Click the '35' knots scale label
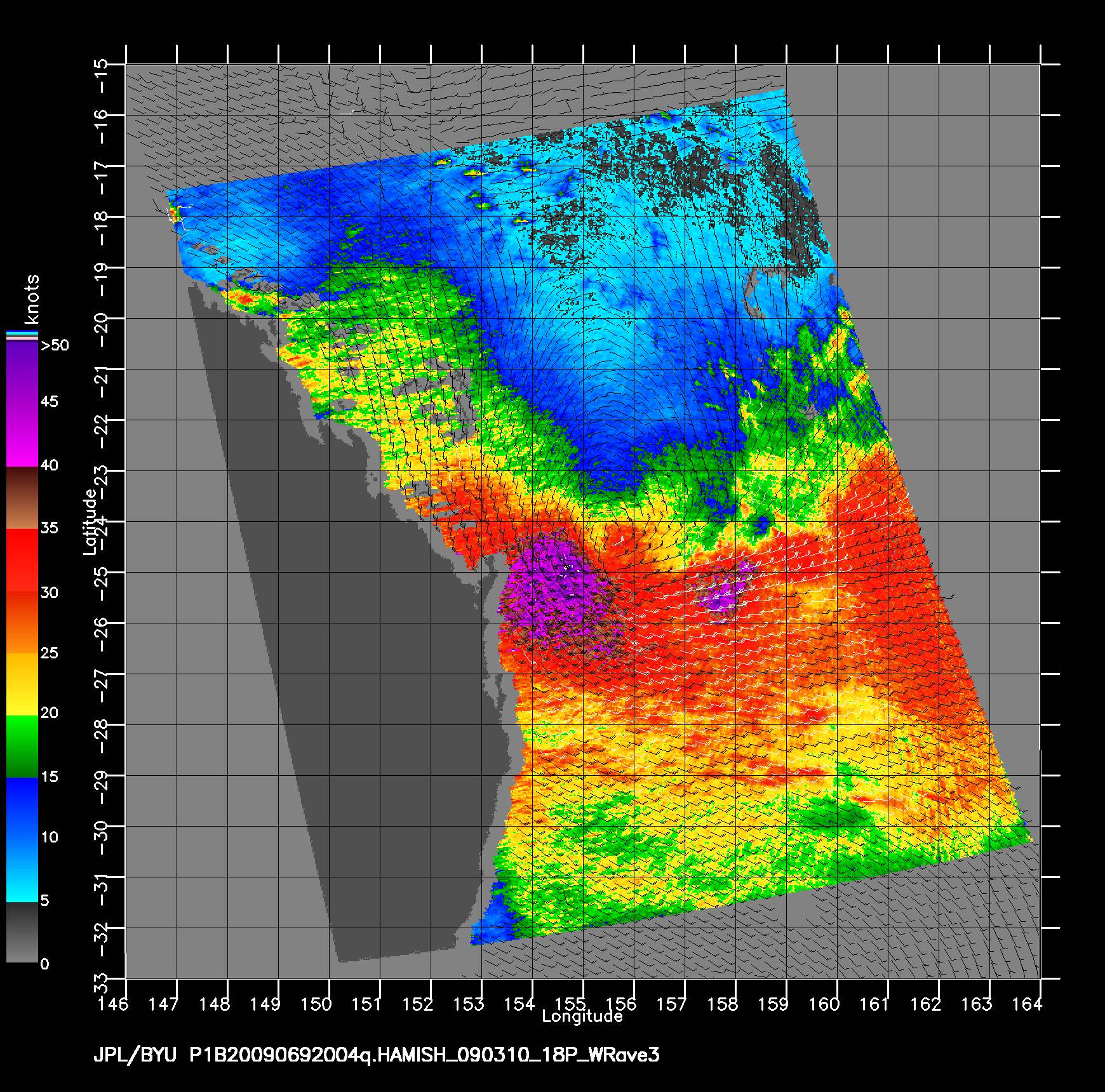1105x1092 pixels. [x=50, y=528]
